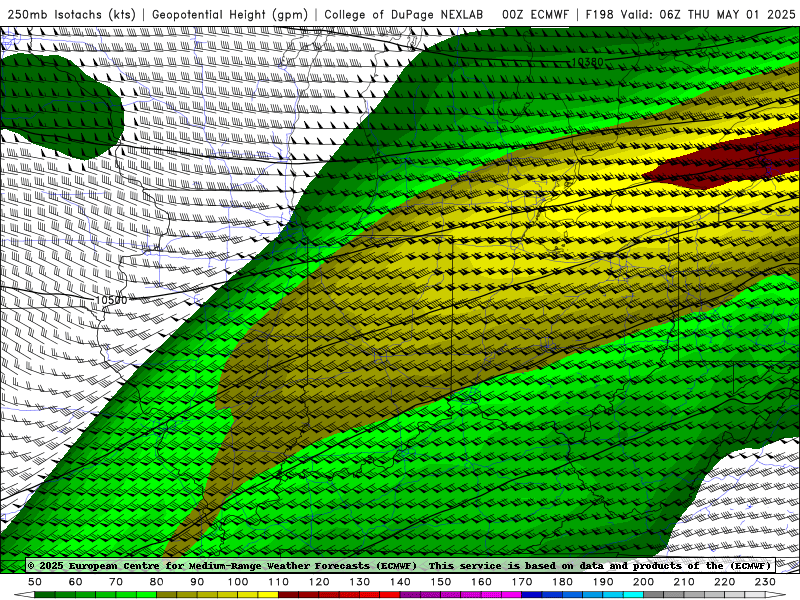Select the 80 legend label
The image size is (800, 600).
point(157,582)
